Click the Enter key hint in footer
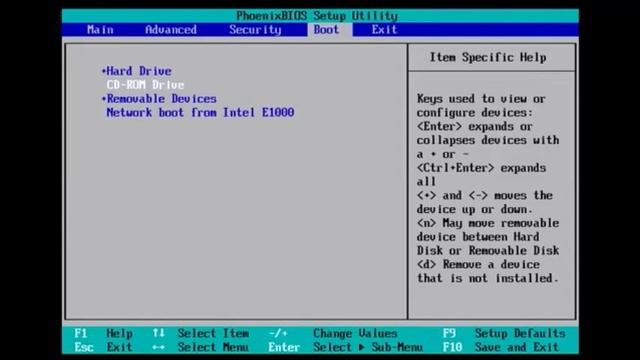The width and height of the screenshot is (640, 360). (284, 347)
